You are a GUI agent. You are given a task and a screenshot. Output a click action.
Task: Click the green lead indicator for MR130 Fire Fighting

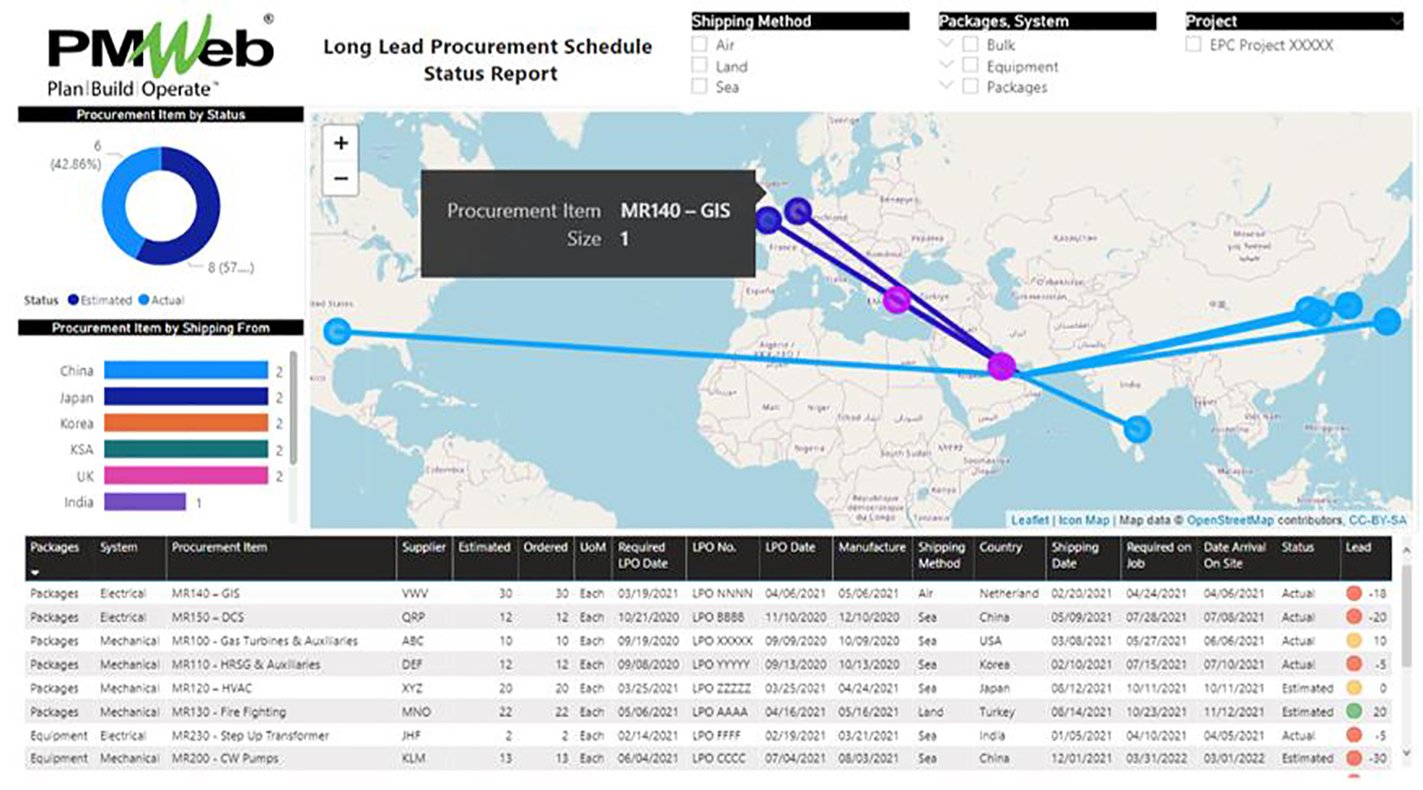tap(1354, 712)
